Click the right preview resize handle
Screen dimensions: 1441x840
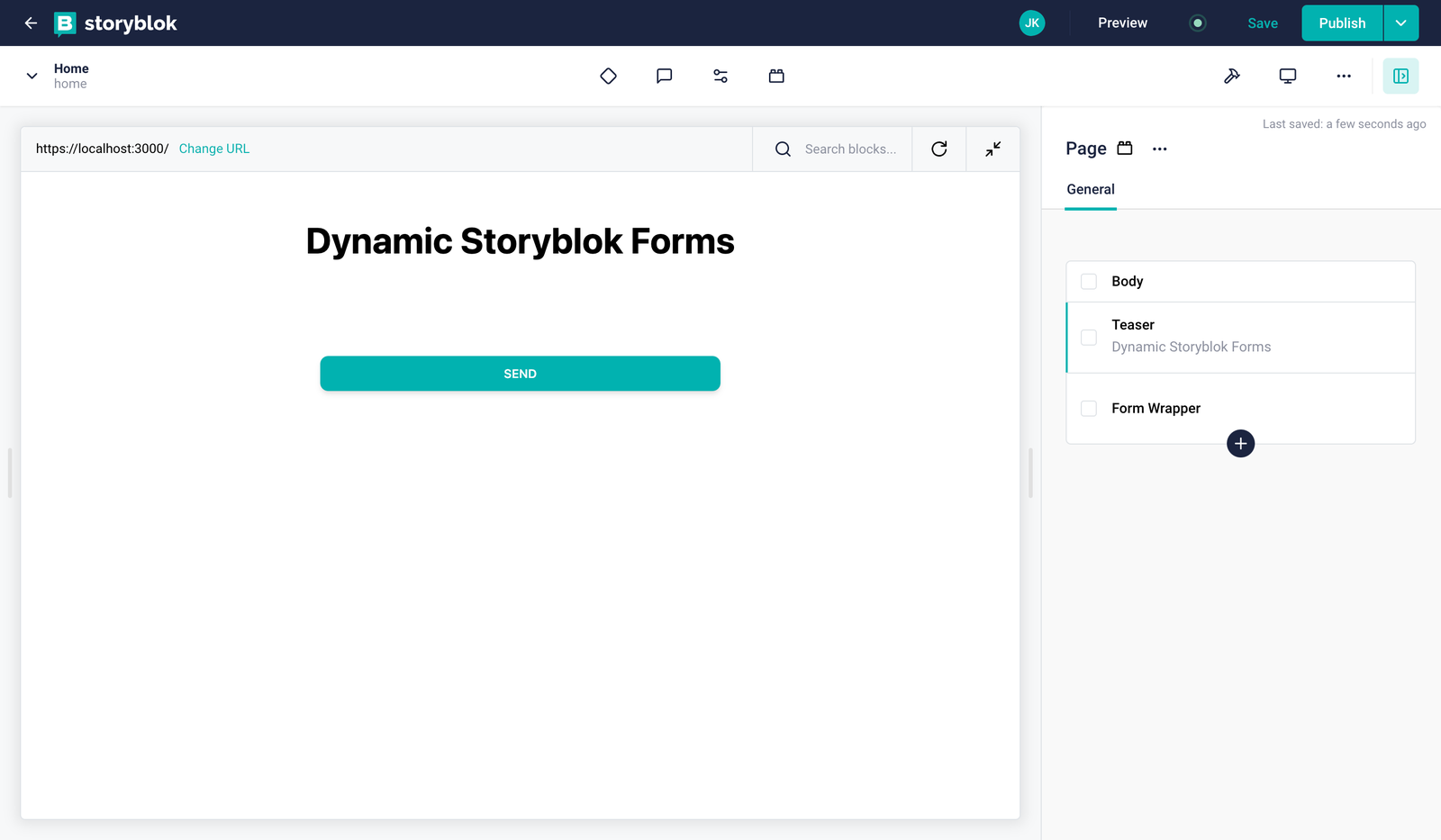[1031, 473]
